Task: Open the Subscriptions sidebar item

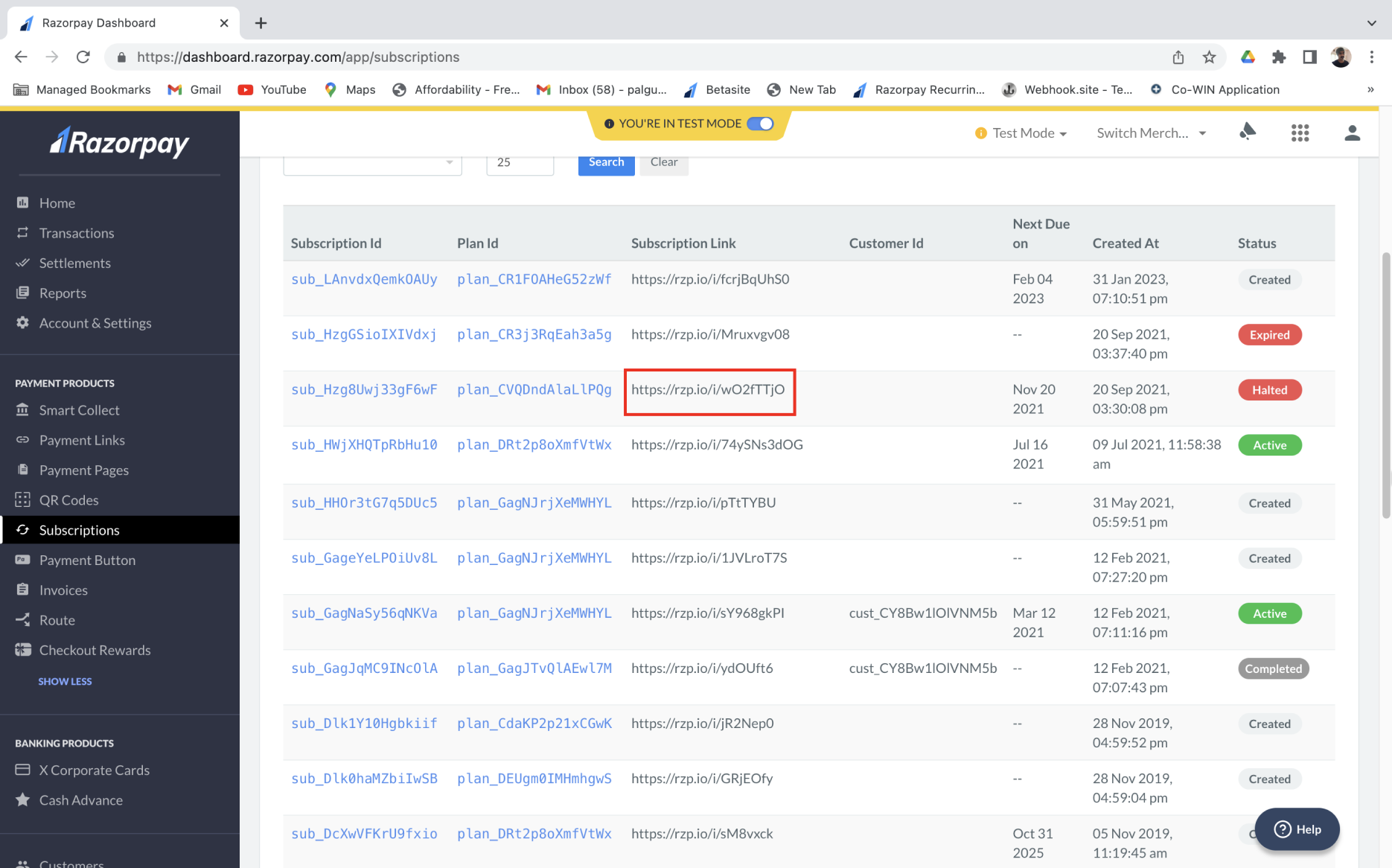Action: (120, 529)
